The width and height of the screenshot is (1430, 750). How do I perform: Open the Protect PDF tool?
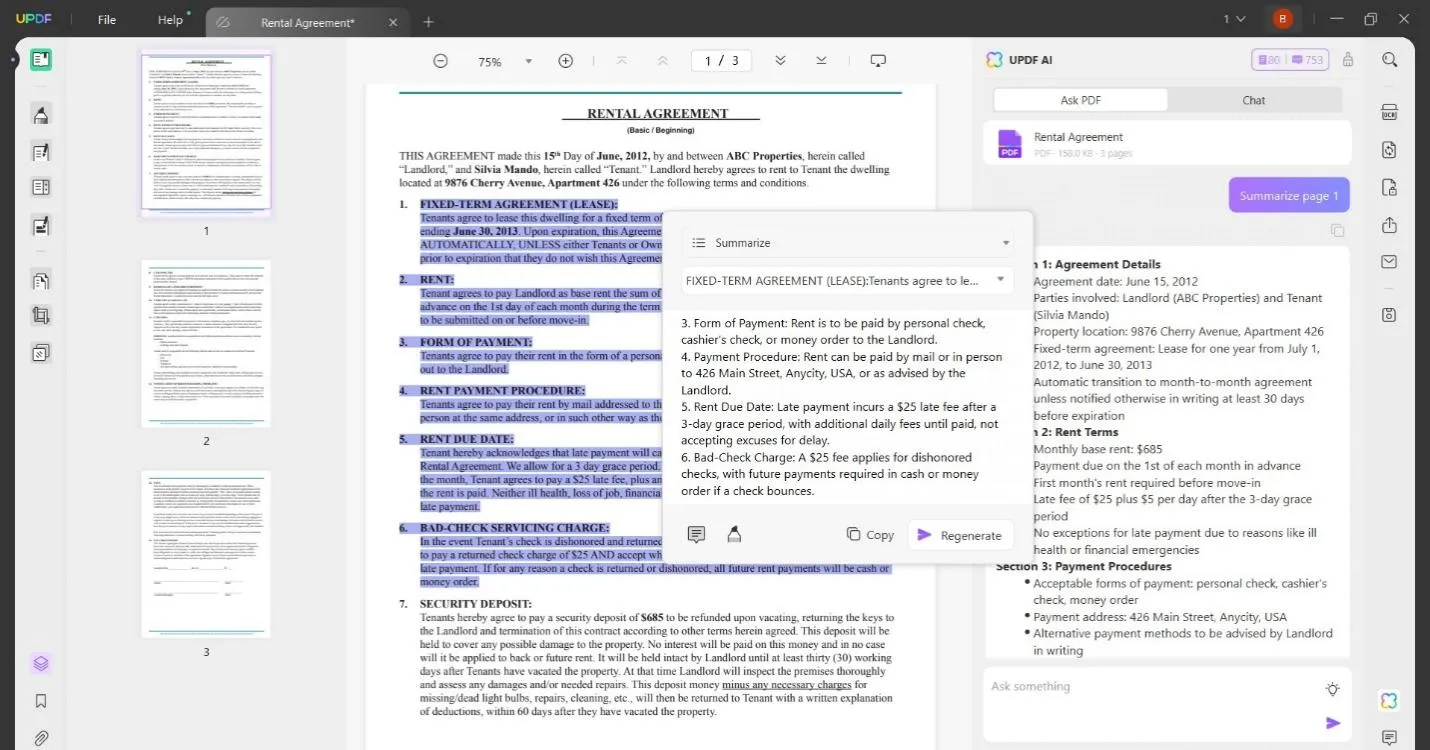pyautogui.click(x=1389, y=187)
